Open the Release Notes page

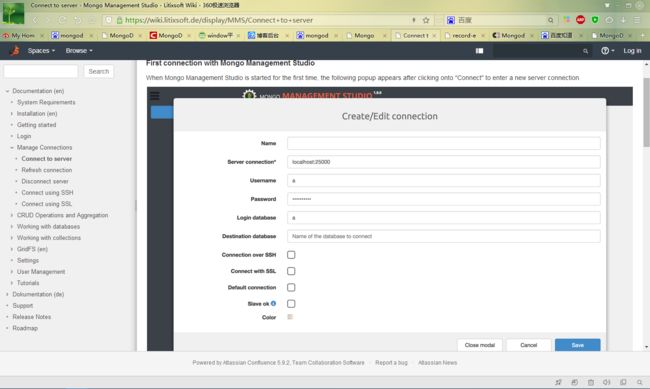point(32,317)
